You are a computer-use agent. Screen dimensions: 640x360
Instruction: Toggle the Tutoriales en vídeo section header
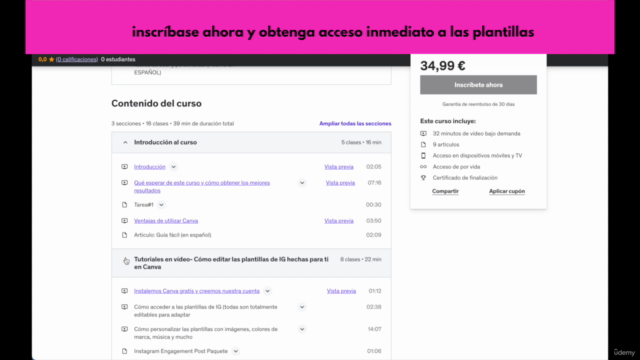251,263
